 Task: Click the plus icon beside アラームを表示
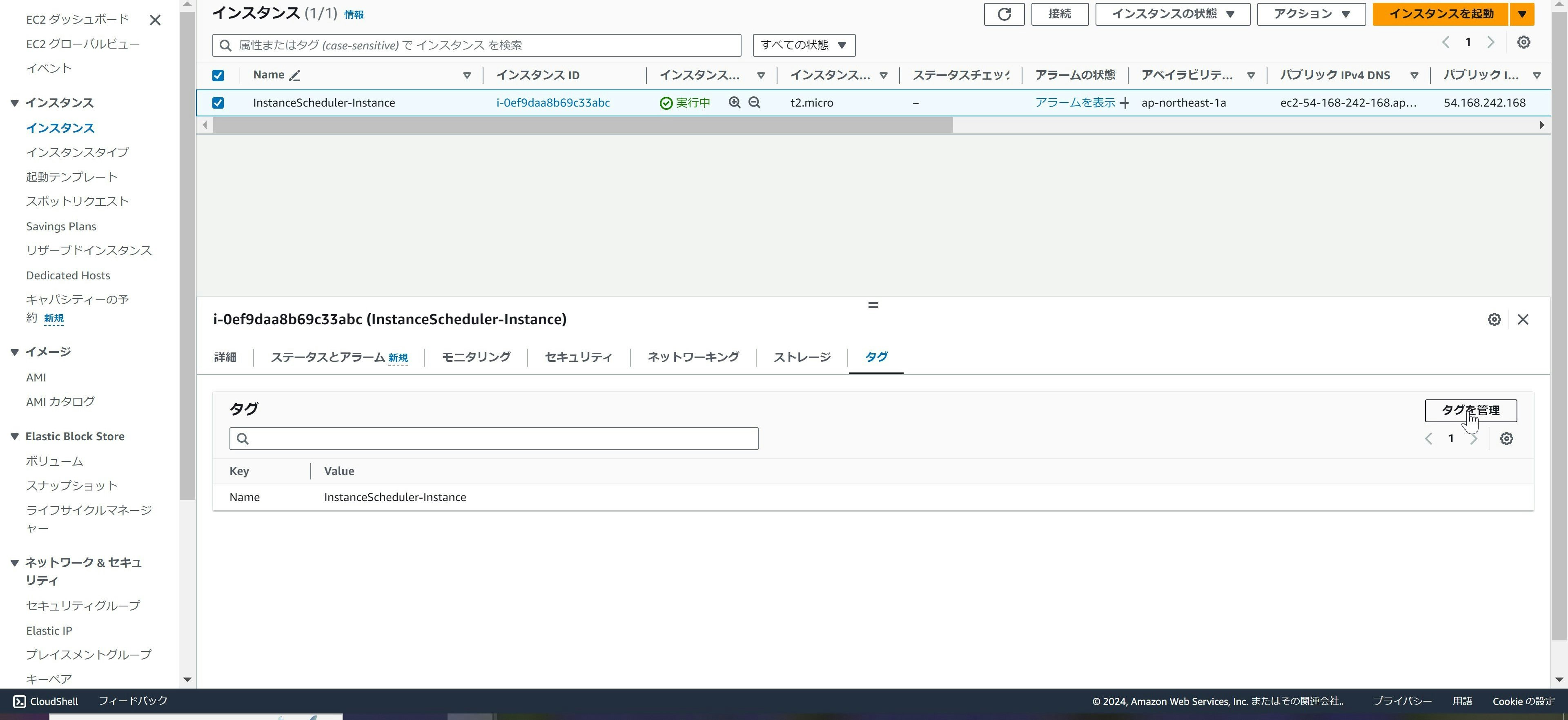click(x=1124, y=103)
